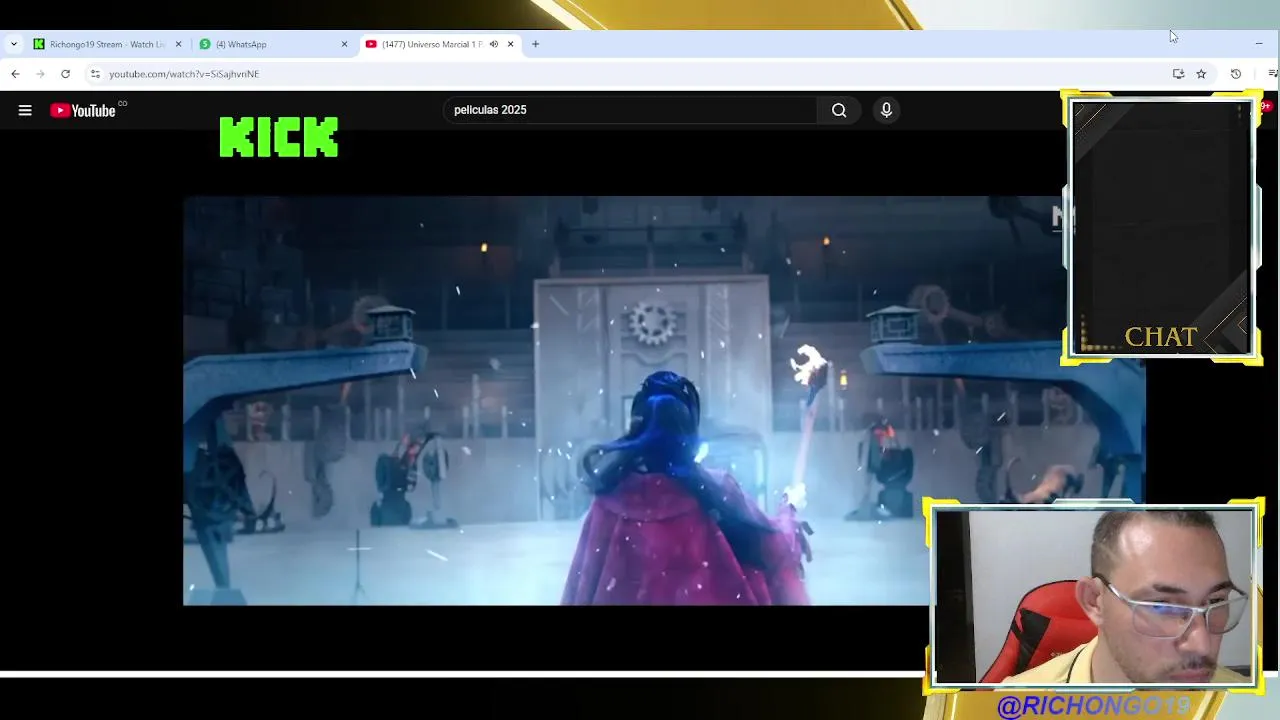Close the Universo Marcial YouTube tab

coord(511,44)
